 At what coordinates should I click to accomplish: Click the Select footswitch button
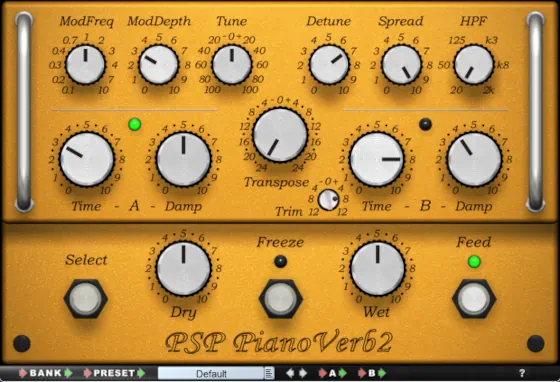[86, 299]
